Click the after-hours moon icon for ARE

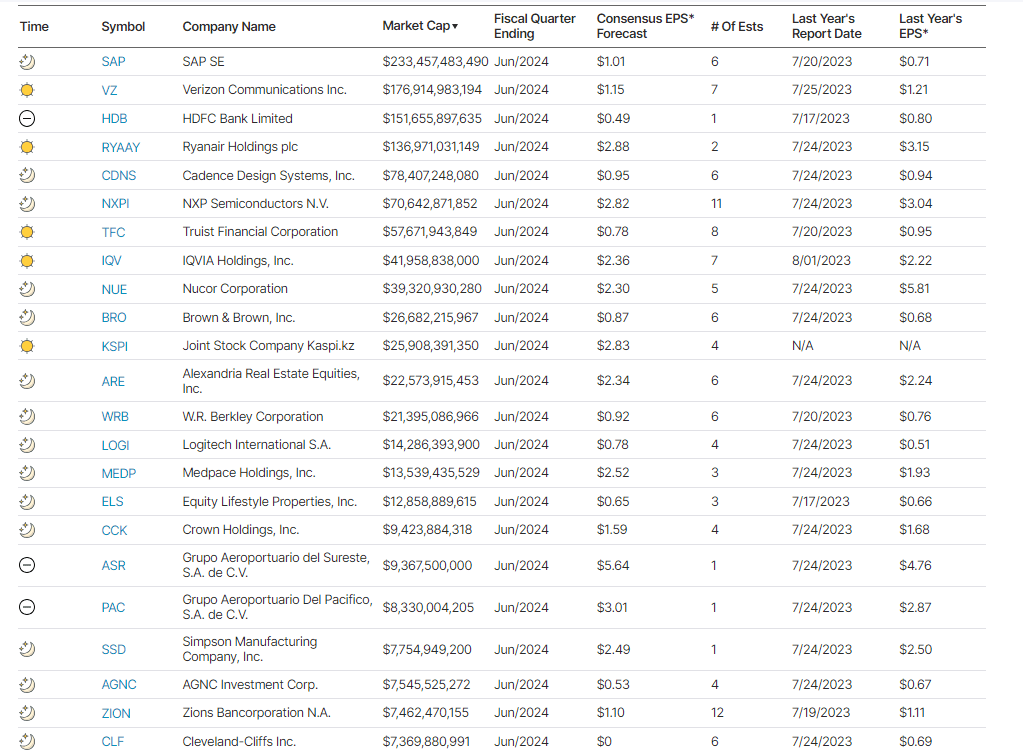(27, 381)
